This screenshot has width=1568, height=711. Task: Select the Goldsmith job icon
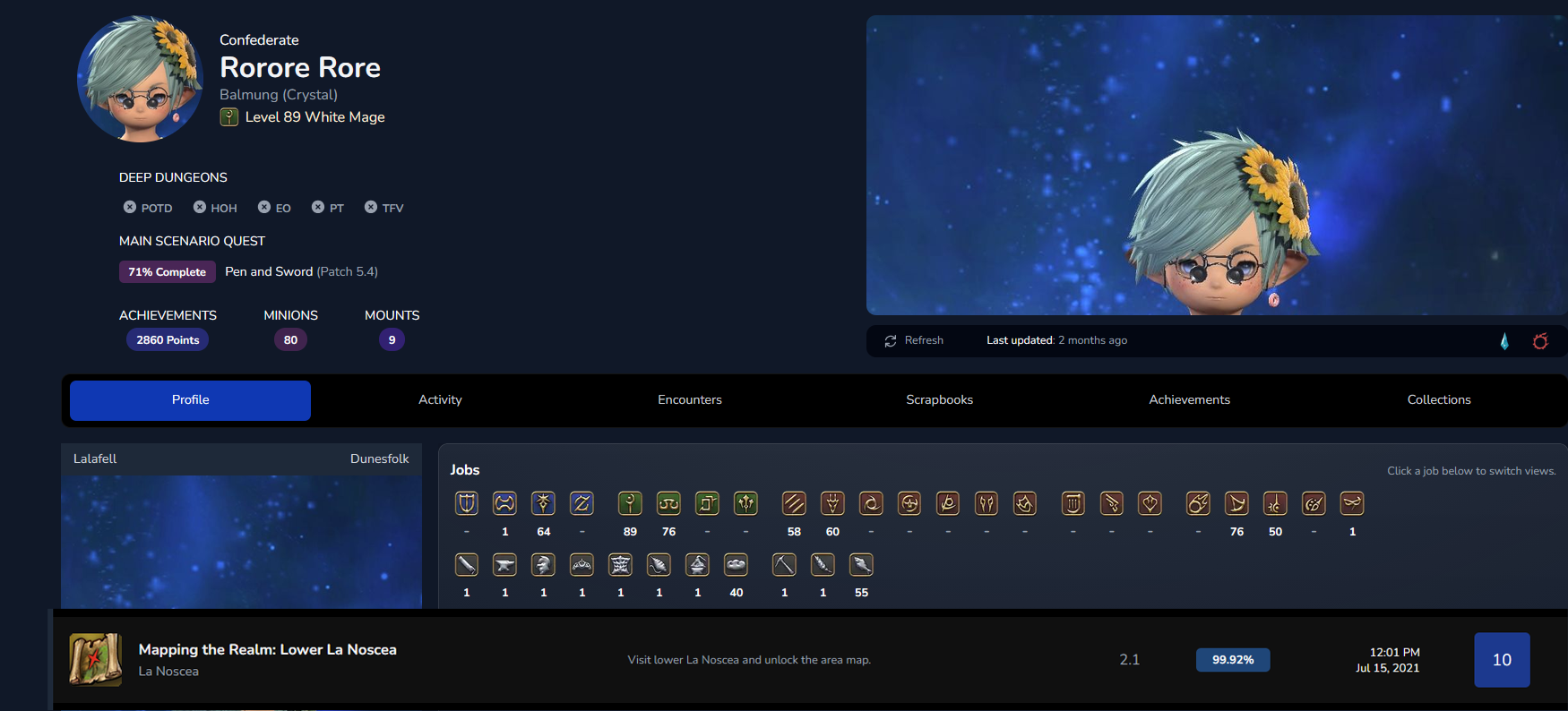582,564
